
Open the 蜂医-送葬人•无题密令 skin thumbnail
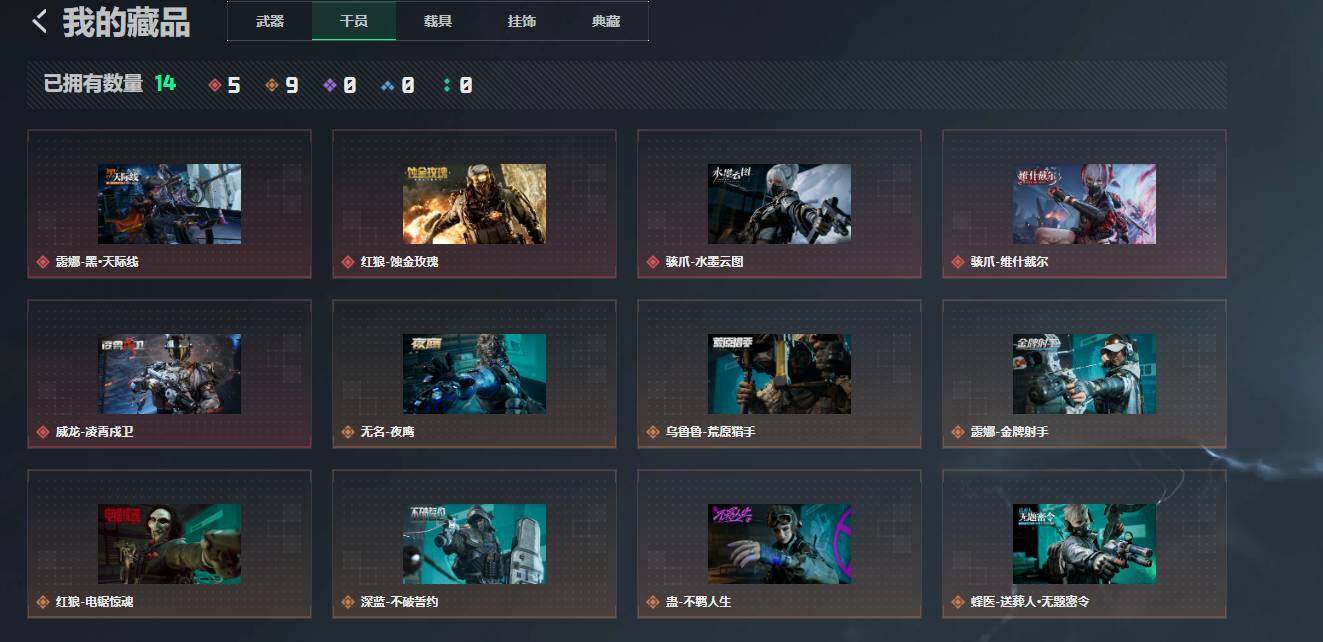tap(1084, 544)
